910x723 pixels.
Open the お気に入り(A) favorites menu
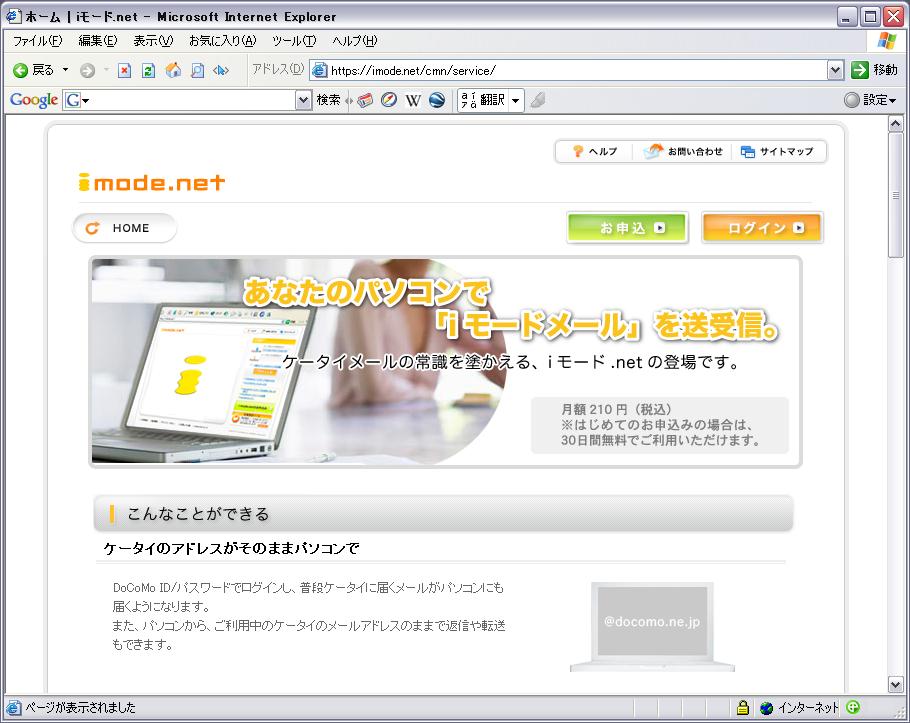click(222, 41)
